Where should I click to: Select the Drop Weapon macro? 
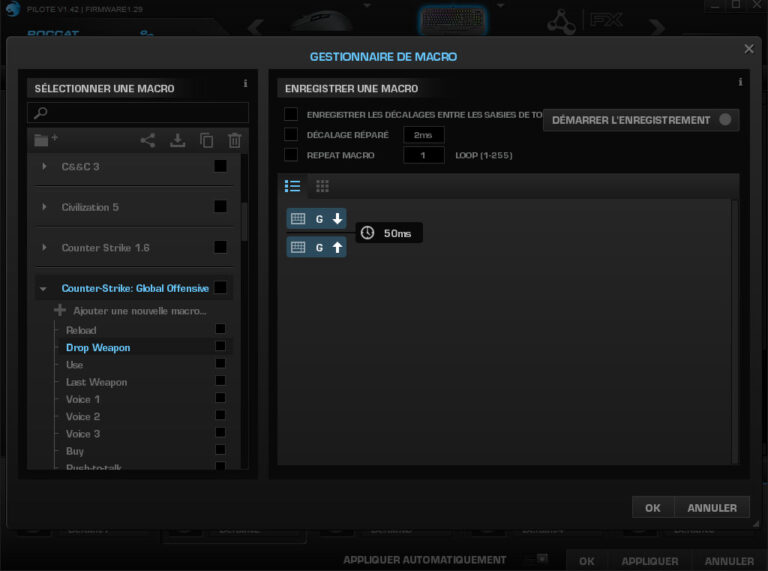click(98, 348)
